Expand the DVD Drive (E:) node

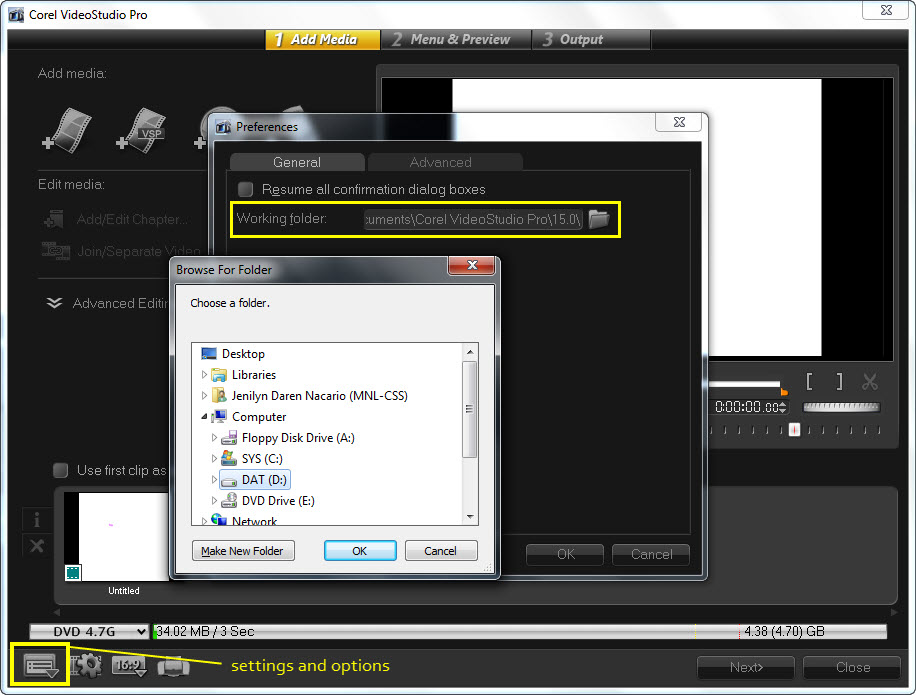pos(214,501)
